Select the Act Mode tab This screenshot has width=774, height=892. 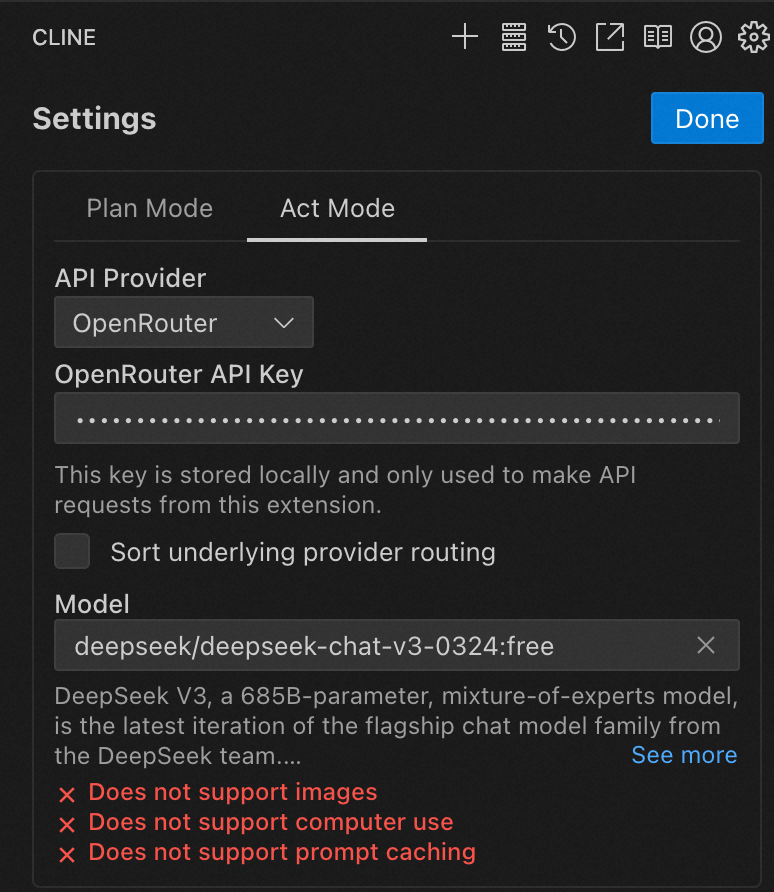point(337,208)
